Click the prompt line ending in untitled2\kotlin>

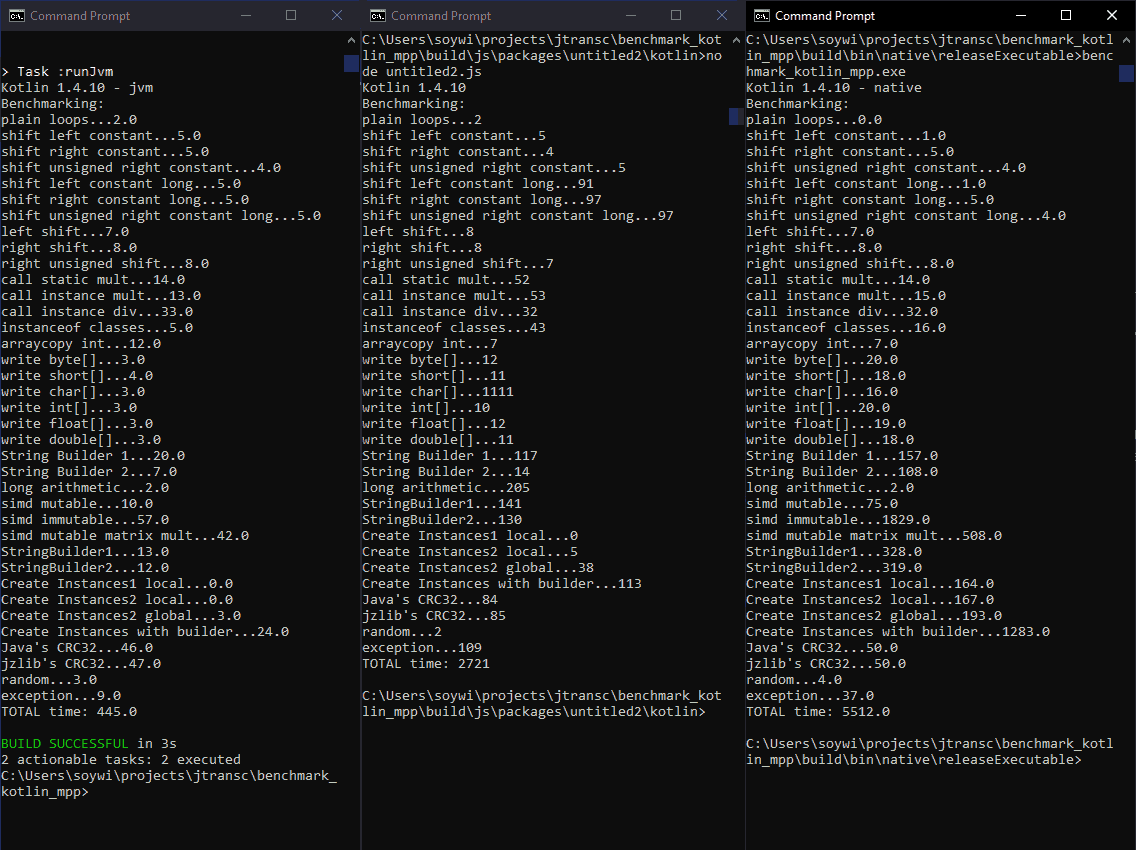(534, 712)
